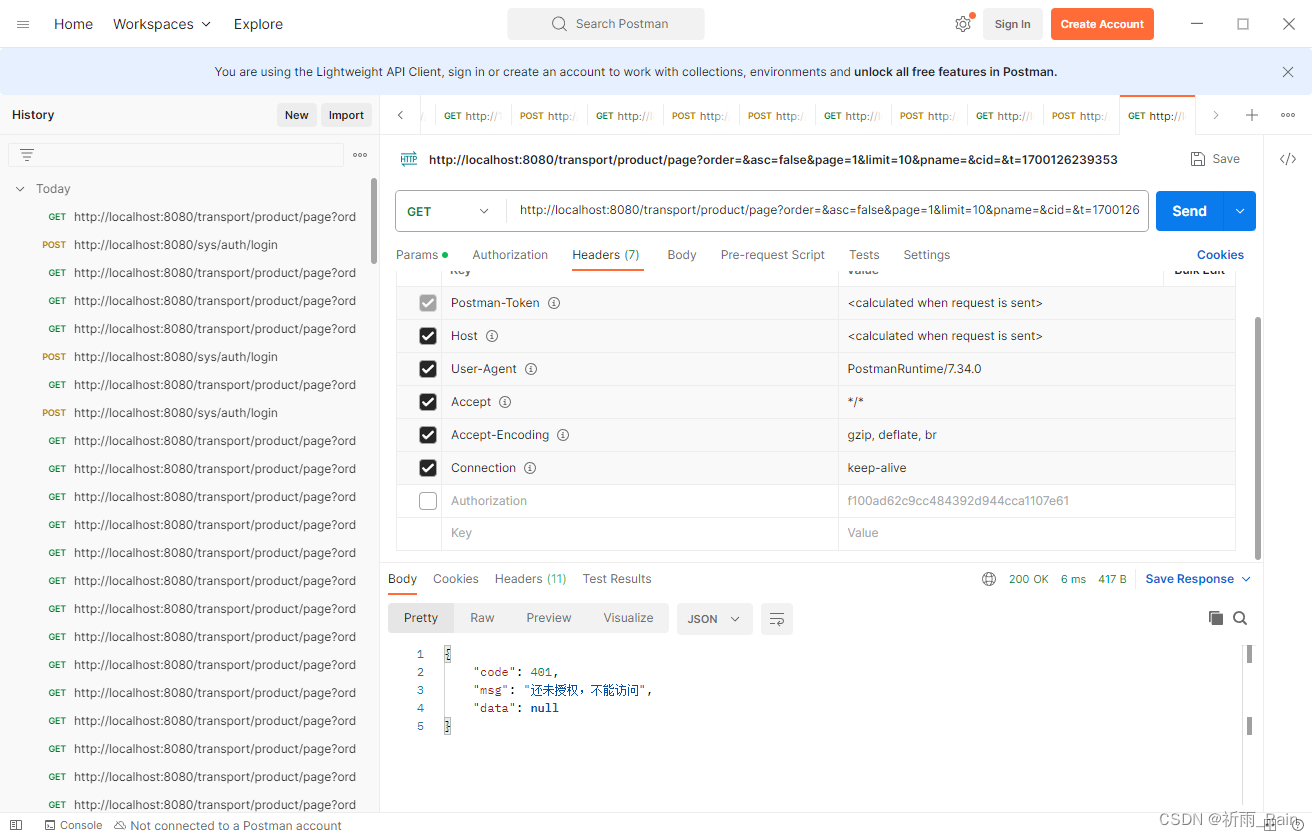This screenshot has height=837, width=1312.
Task: Open the Cookies link
Action: tap(1220, 255)
